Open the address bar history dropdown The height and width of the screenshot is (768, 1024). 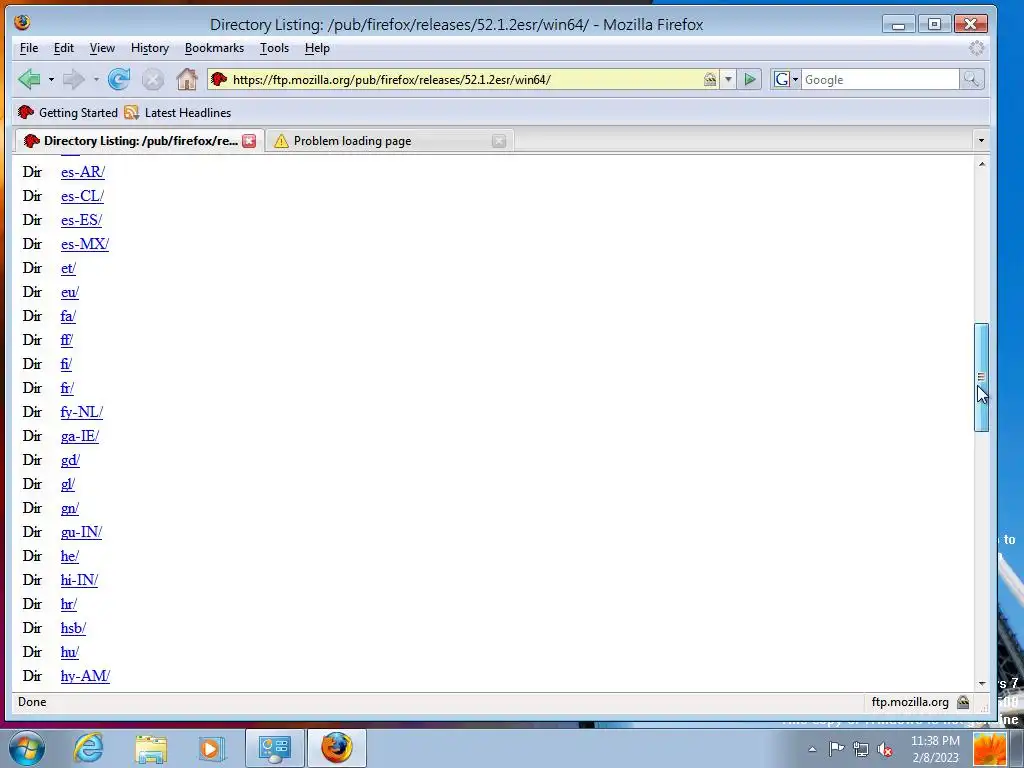(x=728, y=80)
